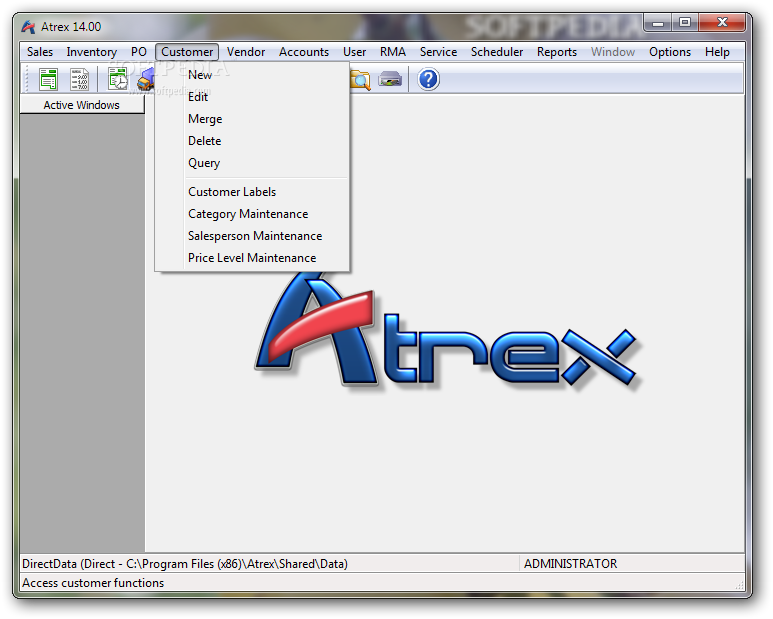The image size is (773, 619).
Task: Open the Scheduler menu
Action: [x=497, y=52]
